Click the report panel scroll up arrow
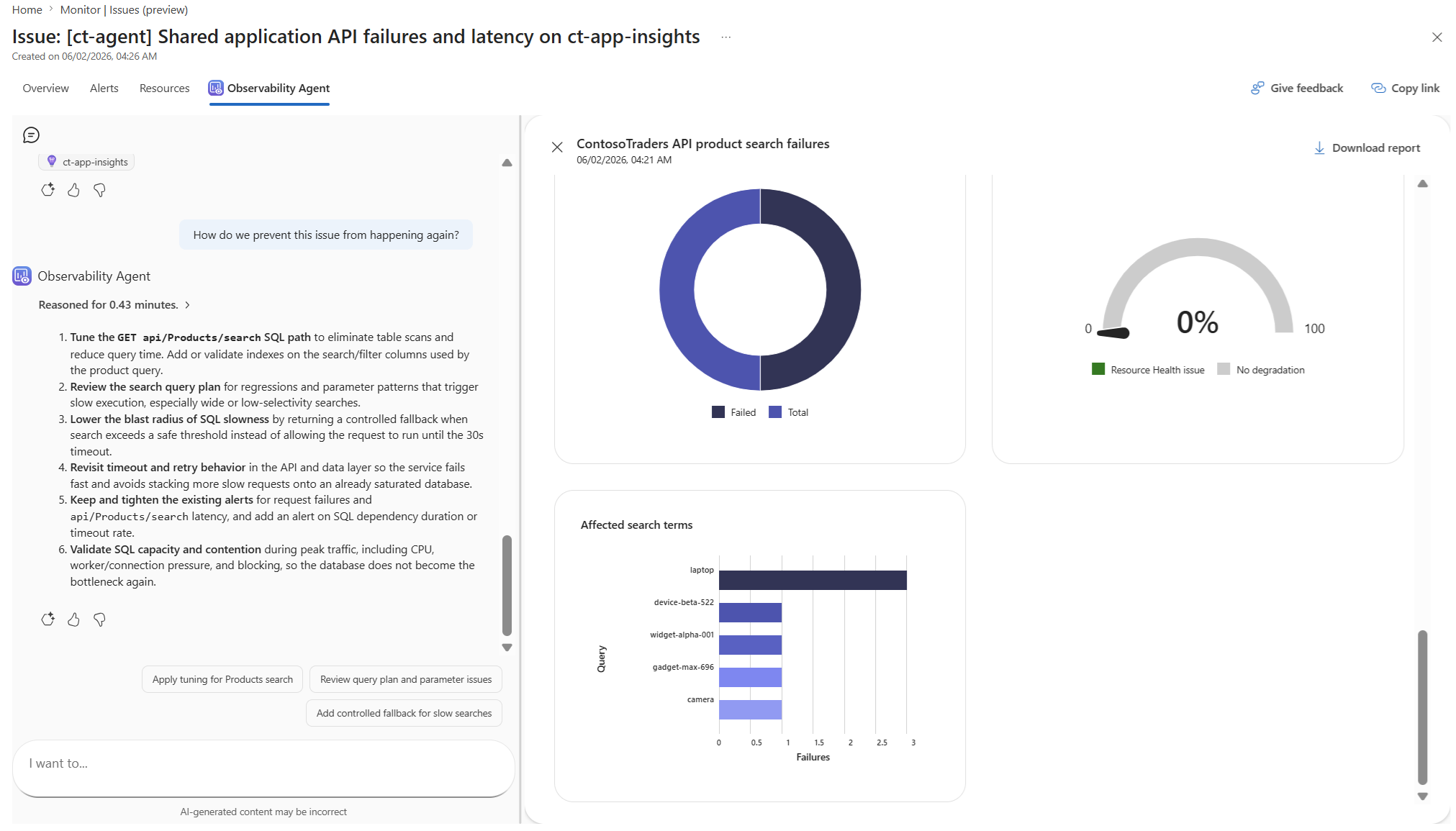 tap(1422, 184)
